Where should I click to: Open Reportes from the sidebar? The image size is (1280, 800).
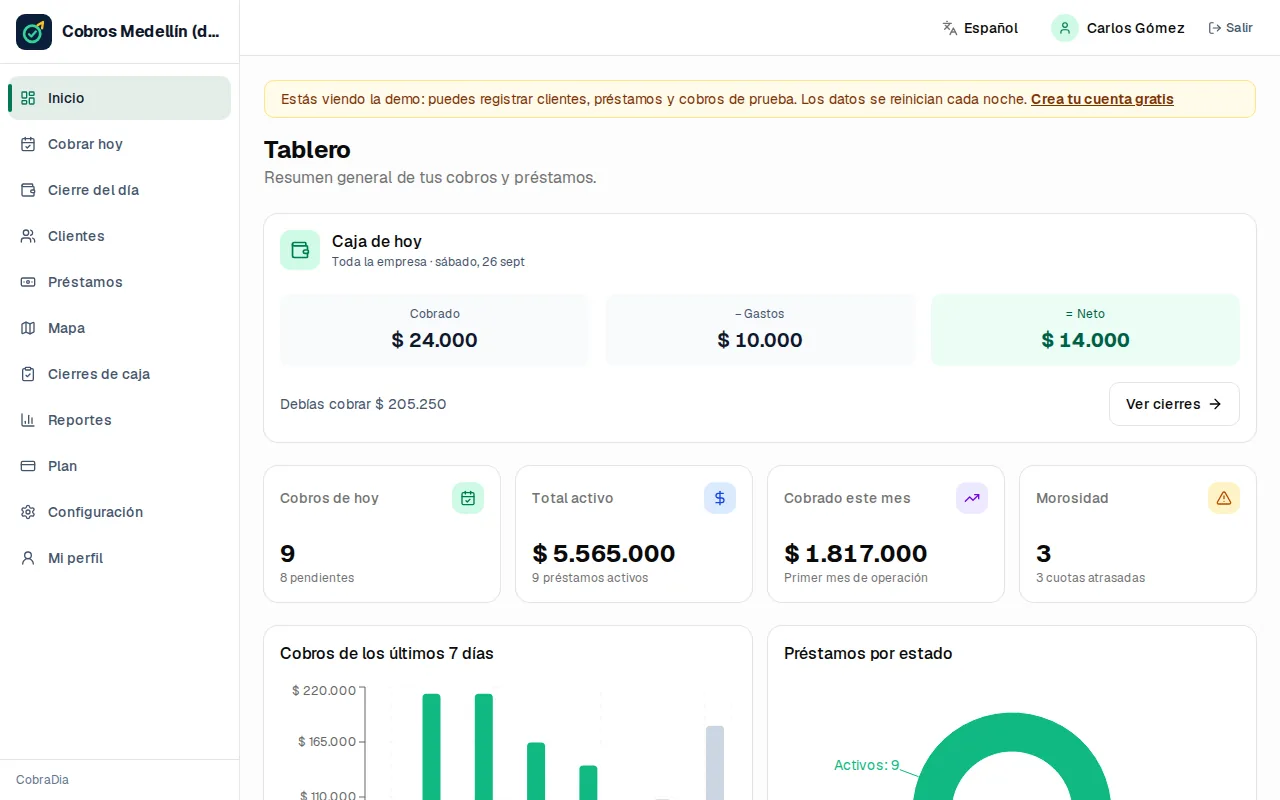120,420
